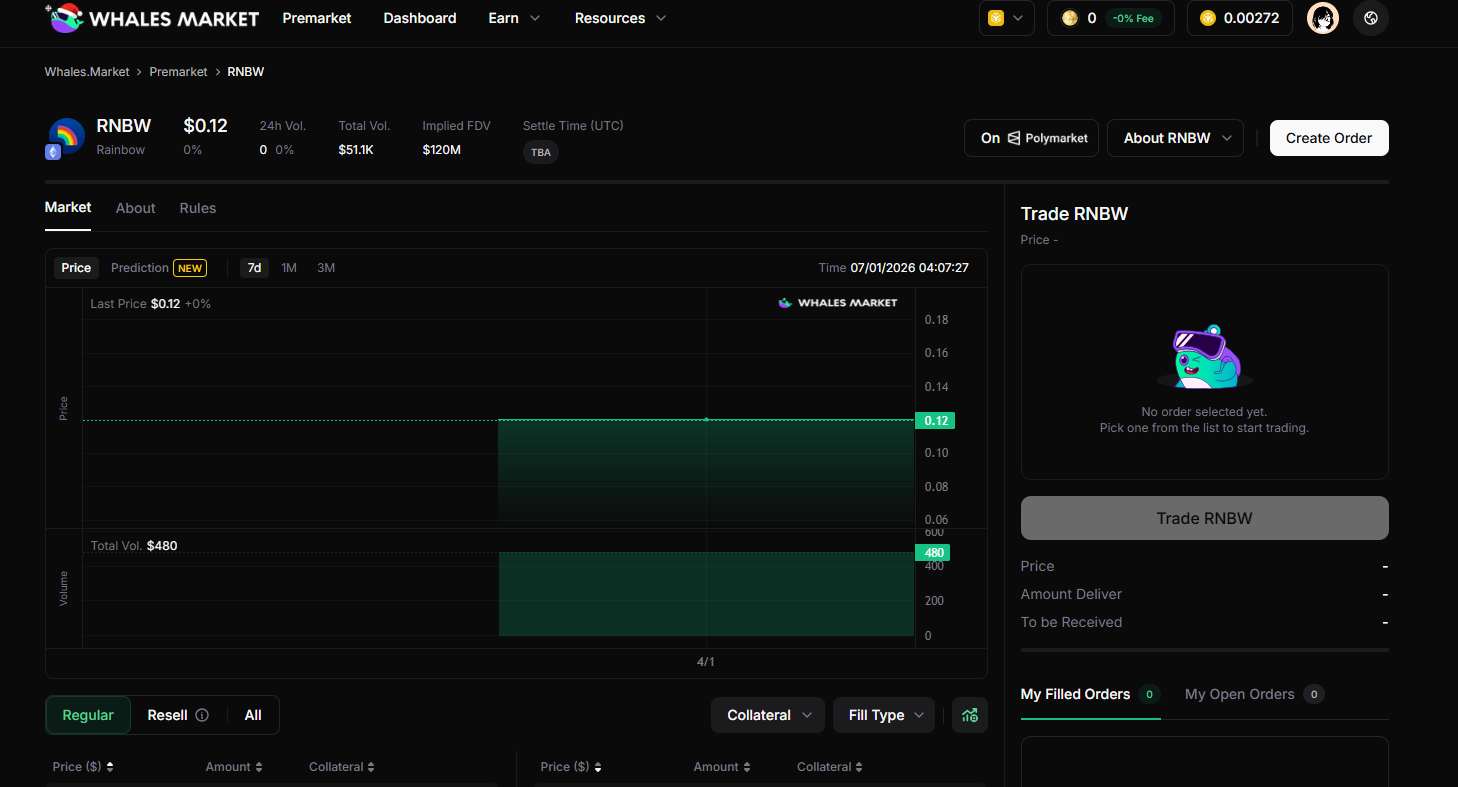Select the Resell order filter

(x=168, y=715)
